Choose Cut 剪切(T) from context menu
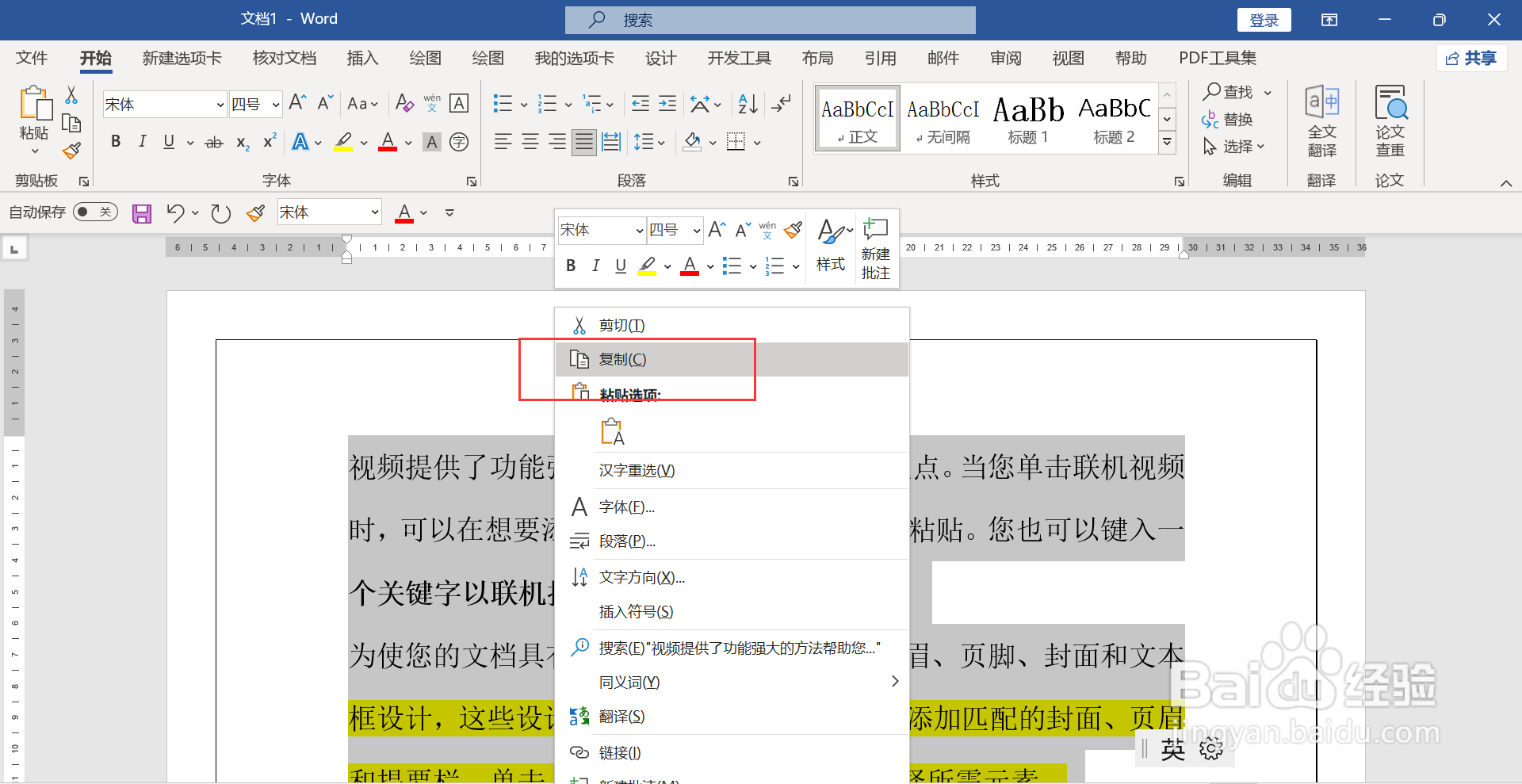 pos(732,325)
